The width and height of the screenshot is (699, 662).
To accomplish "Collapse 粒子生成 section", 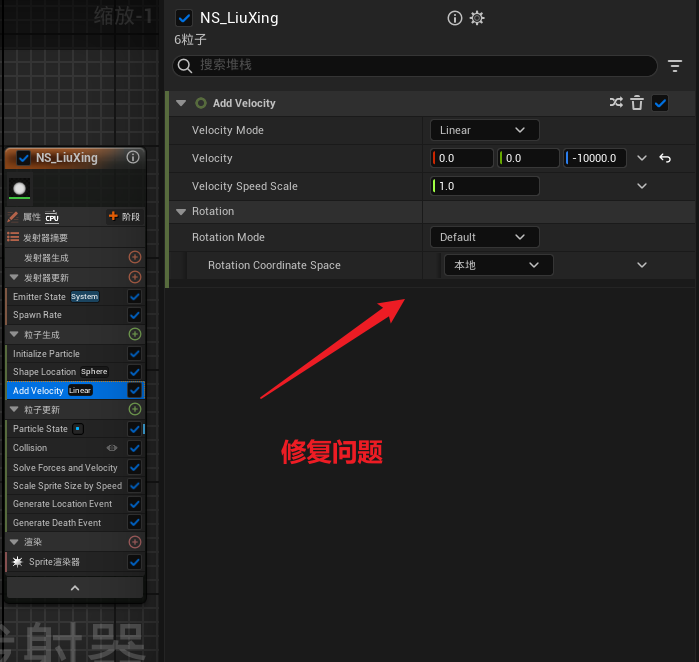I will click(14, 334).
